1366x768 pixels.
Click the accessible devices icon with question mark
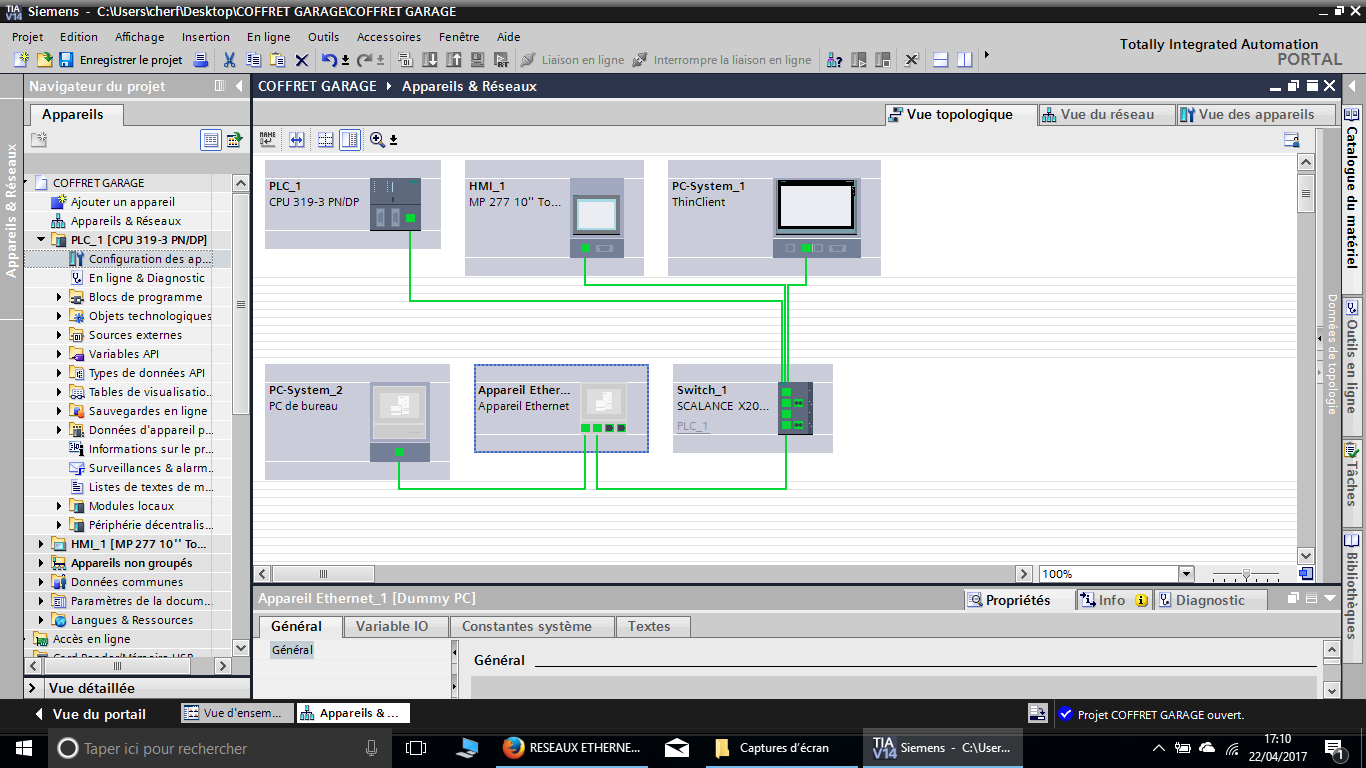point(834,60)
